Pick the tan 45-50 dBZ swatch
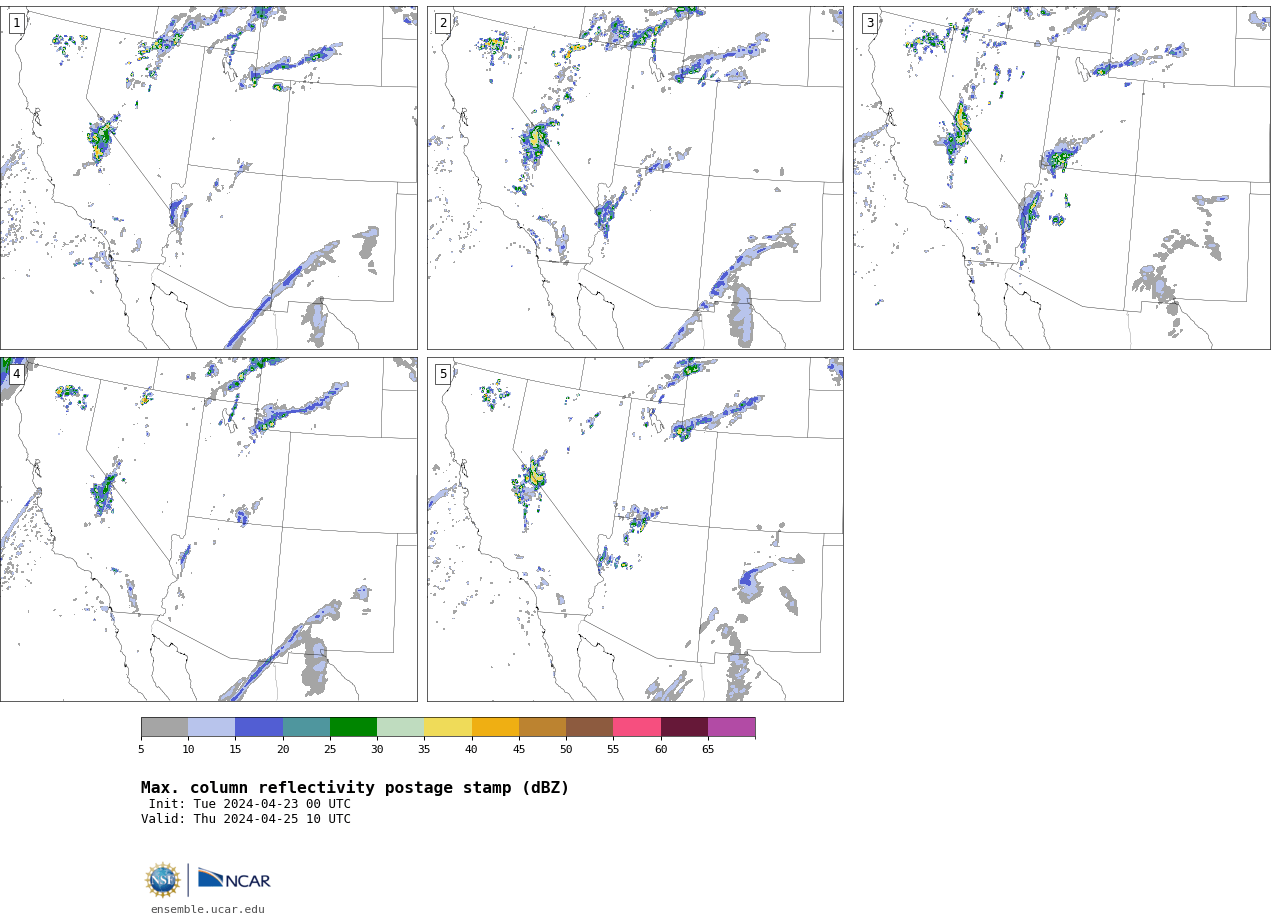Image resolution: width=1280 pixels, height=920 pixels. click(x=543, y=727)
